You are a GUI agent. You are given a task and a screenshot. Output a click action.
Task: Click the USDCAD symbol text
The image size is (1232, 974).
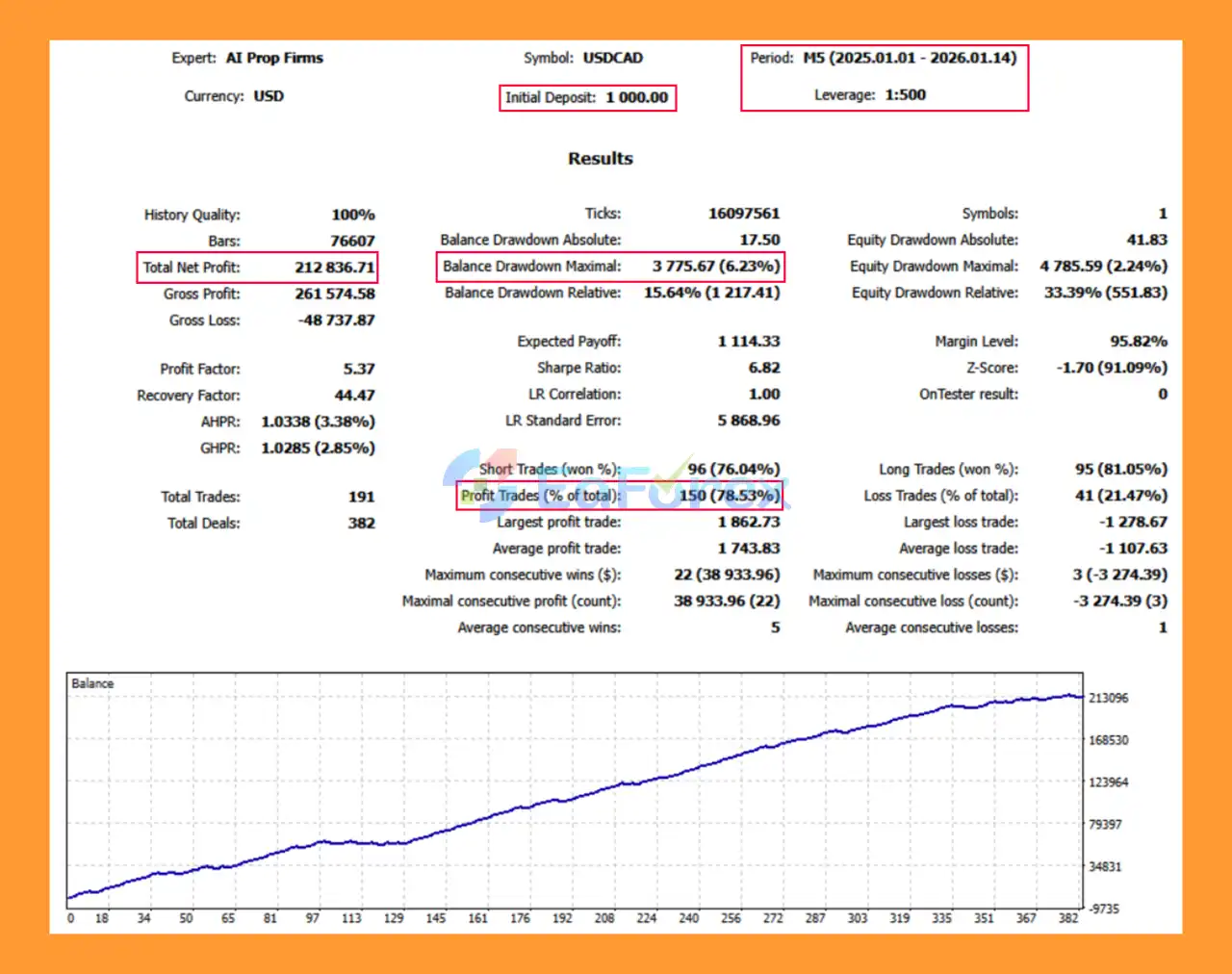[x=612, y=58]
